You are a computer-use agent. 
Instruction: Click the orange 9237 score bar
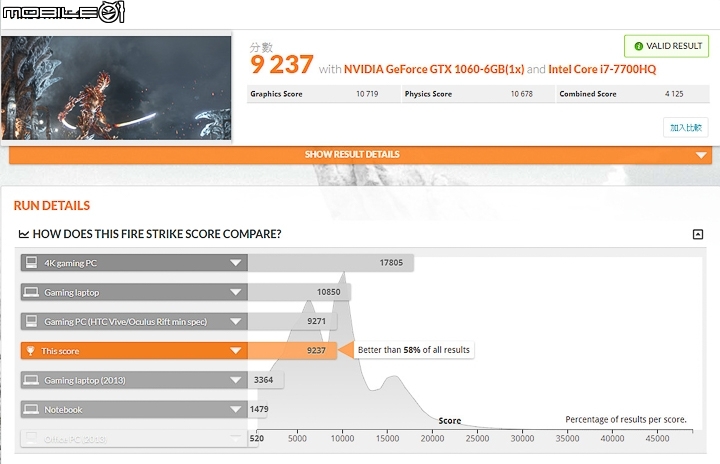click(x=292, y=351)
